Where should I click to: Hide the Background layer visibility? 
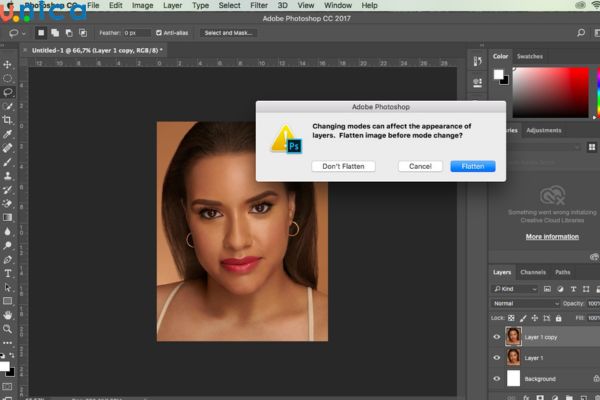[x=497, y=379]
